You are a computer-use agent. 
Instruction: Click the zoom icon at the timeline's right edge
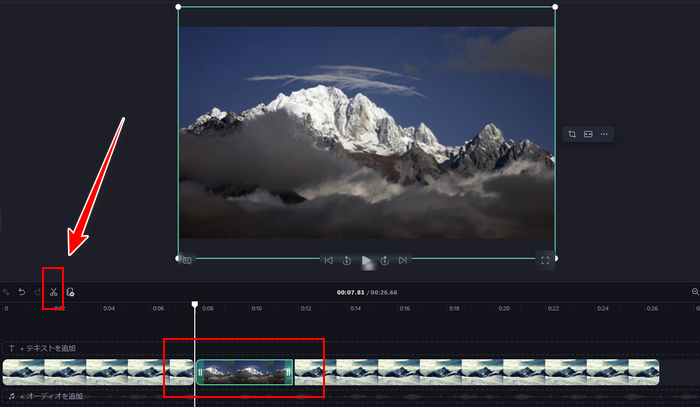coord(695,292)
